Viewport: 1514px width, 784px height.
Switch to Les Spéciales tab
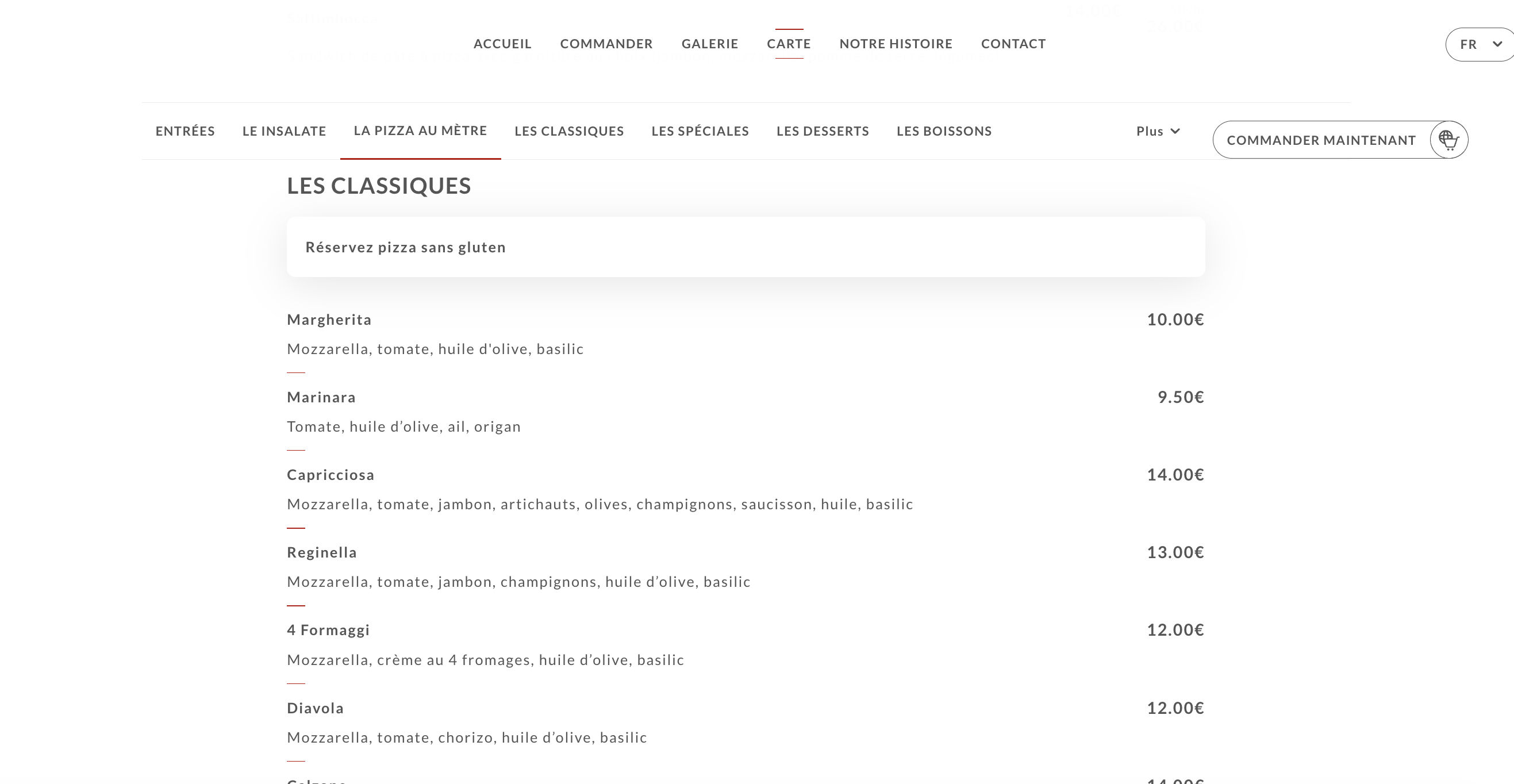tap(700, 131)
